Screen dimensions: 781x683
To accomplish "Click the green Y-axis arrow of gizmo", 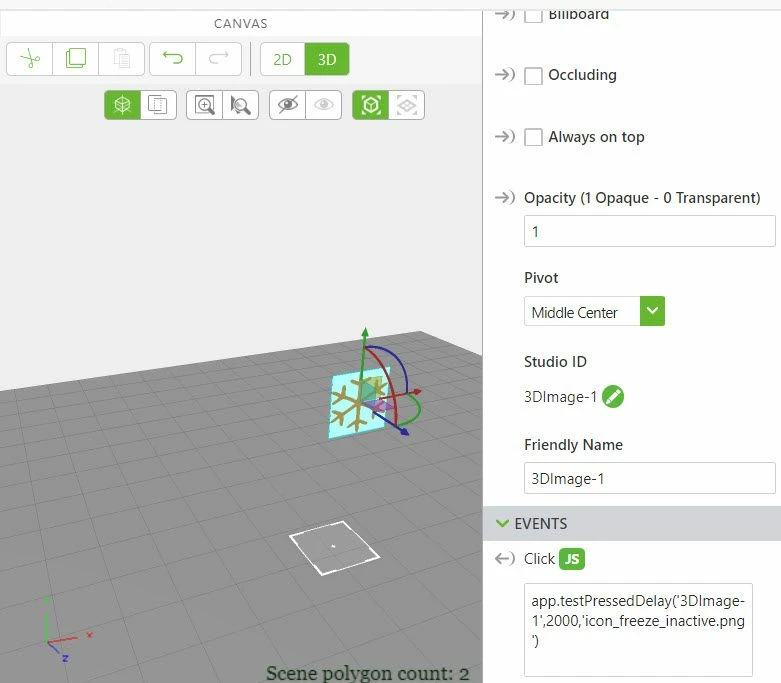I will coord(365,332).
